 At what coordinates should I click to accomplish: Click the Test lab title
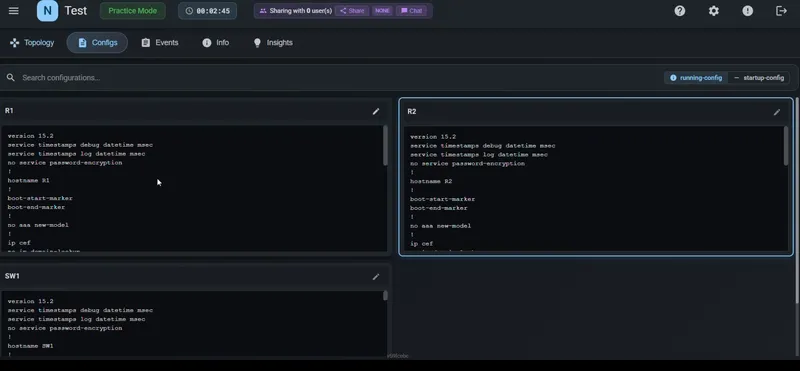tap(76, 11)
